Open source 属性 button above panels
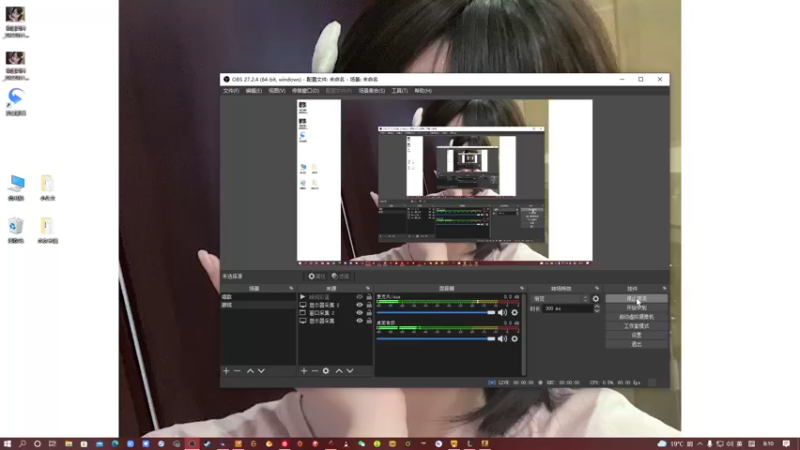This screenshot has width=800, height=450. tap(316, 277)
